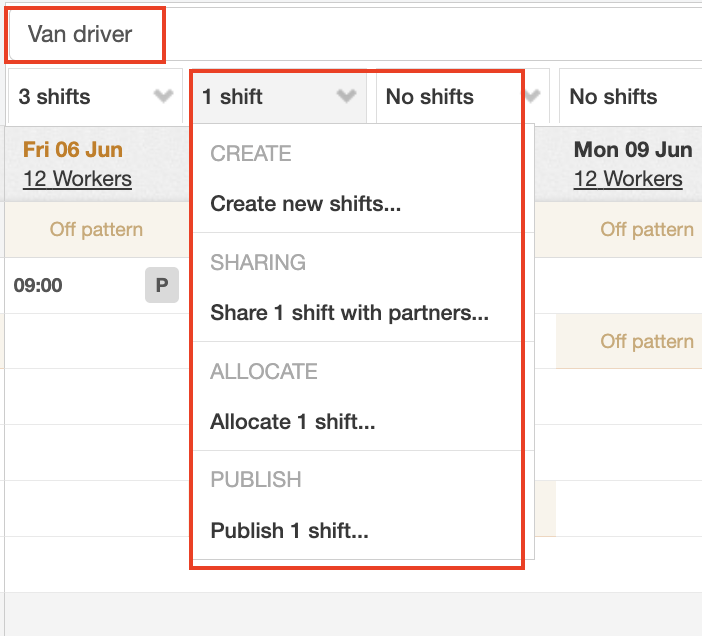Select "Share 1 shift with partners..."
The height and width of the screenshot is (636, 702).
tap(349, 313)
